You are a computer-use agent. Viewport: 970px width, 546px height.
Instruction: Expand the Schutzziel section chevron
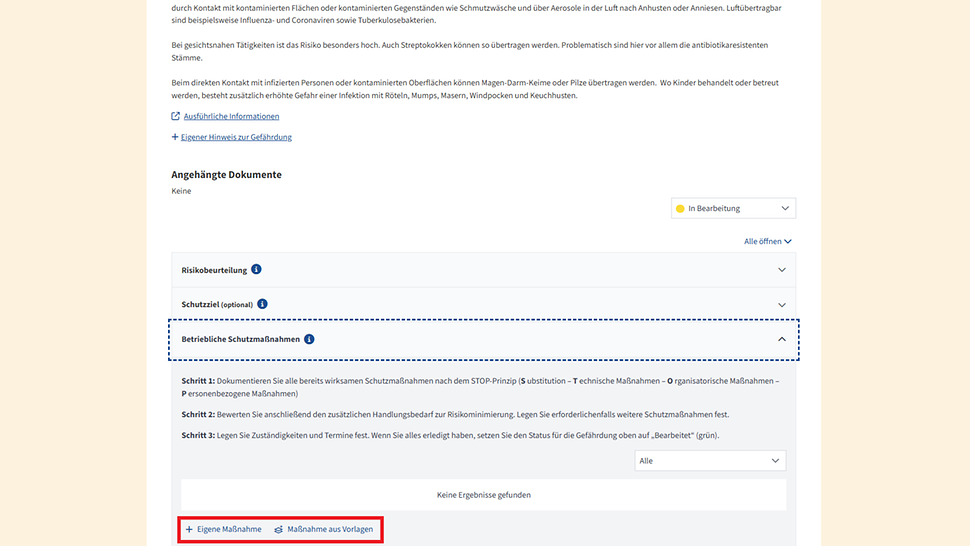pyautogui.click(x=782, y=305)
